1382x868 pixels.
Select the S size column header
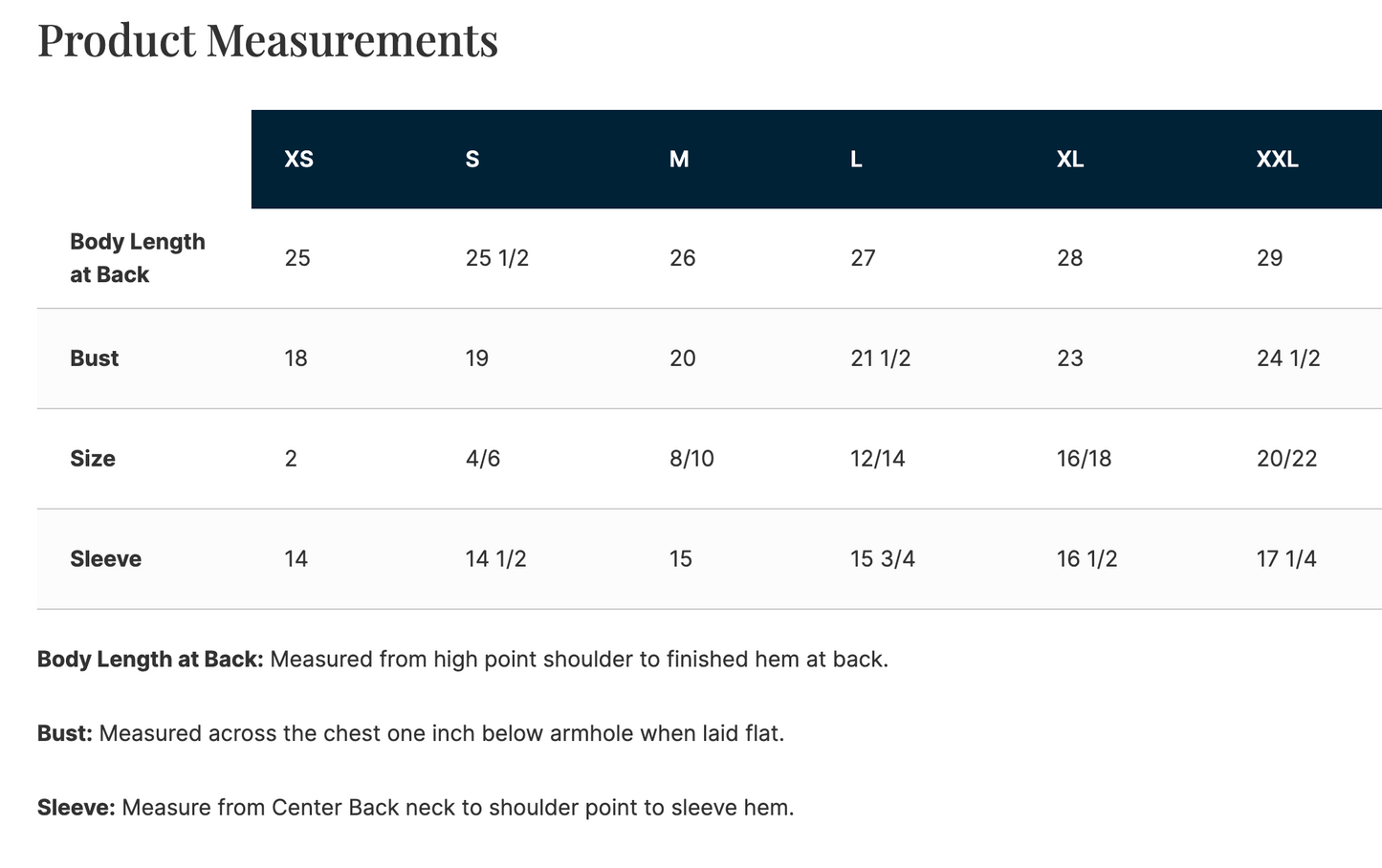click(472, 160)
